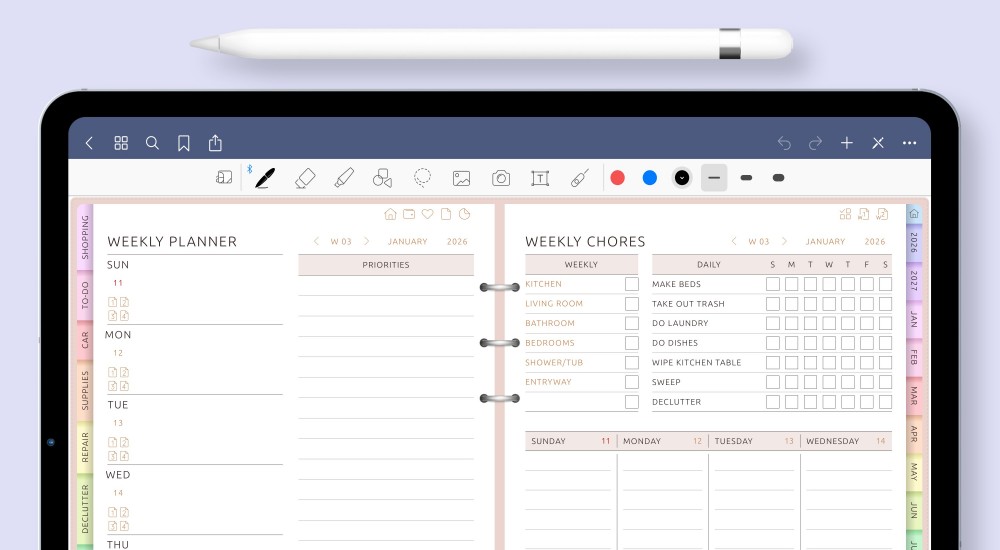Jump to the MAR month tab

coord(914,396)
